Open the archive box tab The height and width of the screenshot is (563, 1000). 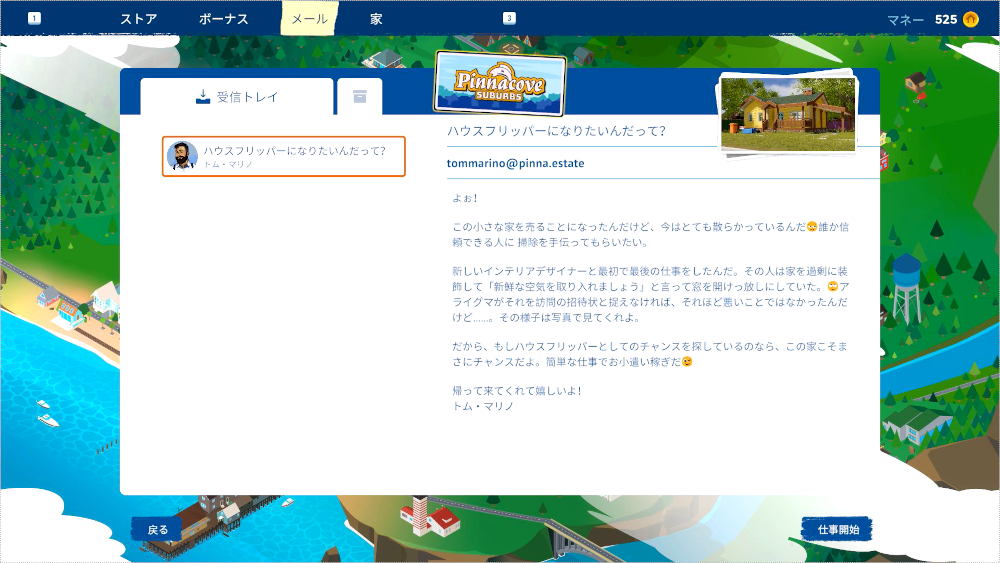(x=360, y=97)
